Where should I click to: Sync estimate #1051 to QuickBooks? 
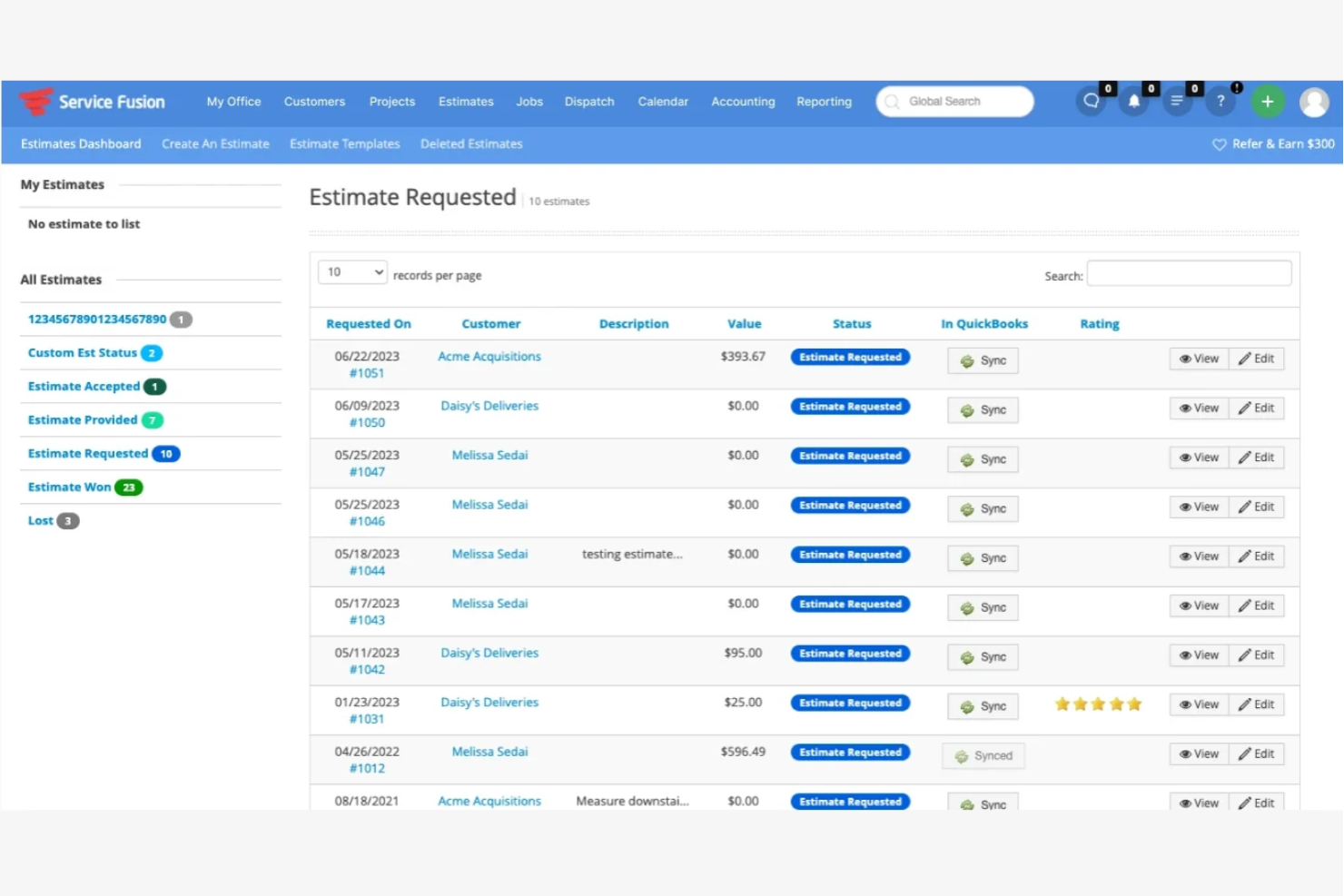pos(982,359)
